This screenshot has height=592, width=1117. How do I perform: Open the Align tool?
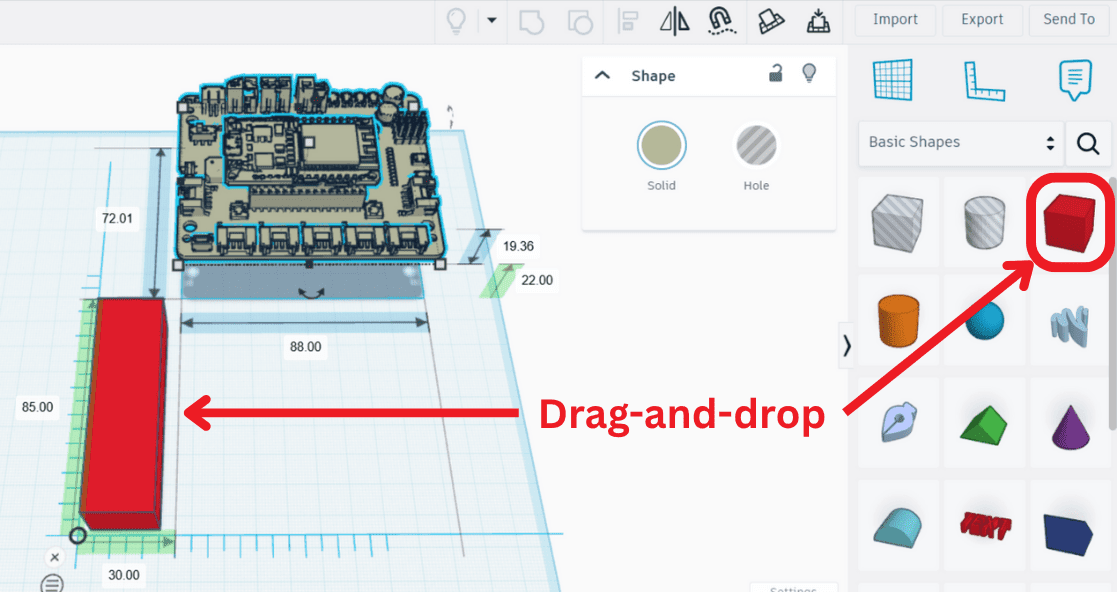[x=628, y=20]
